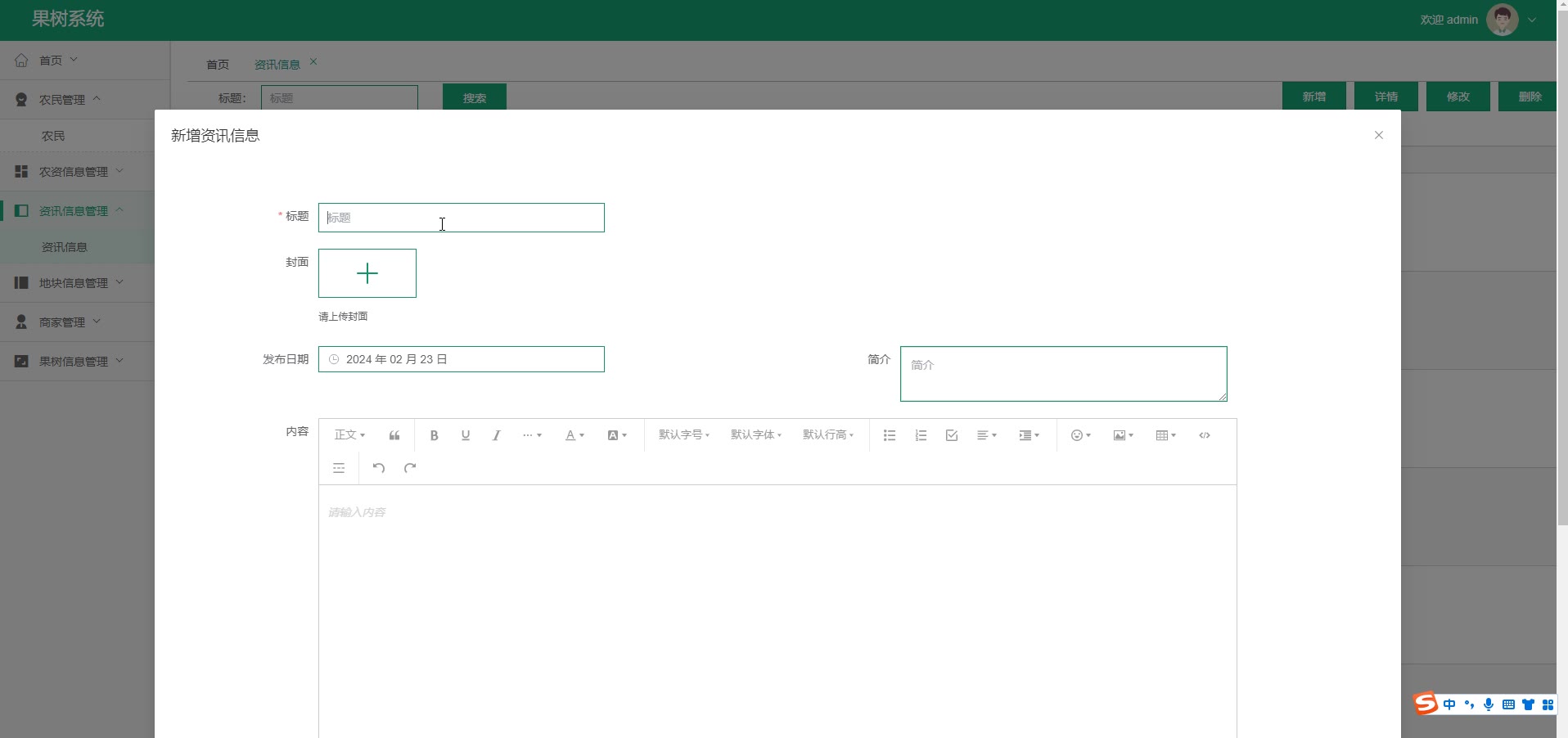
Task: Close the 新增资讯信息 dialog
Action: [1379, 135]
